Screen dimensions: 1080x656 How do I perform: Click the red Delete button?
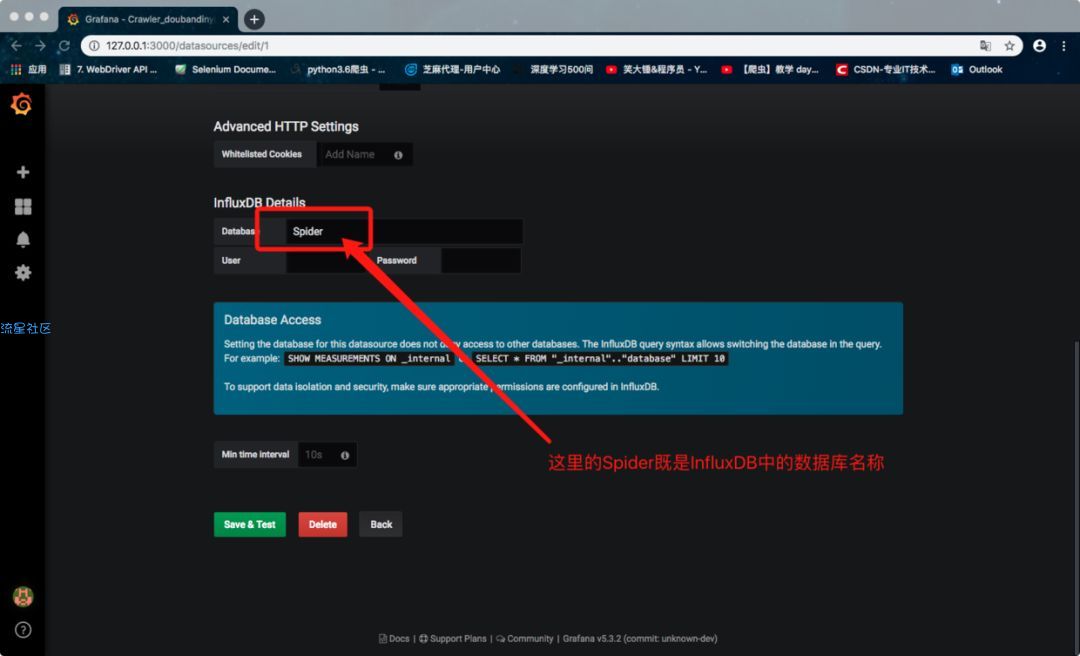pyautogui.click(x=322, y=524)
